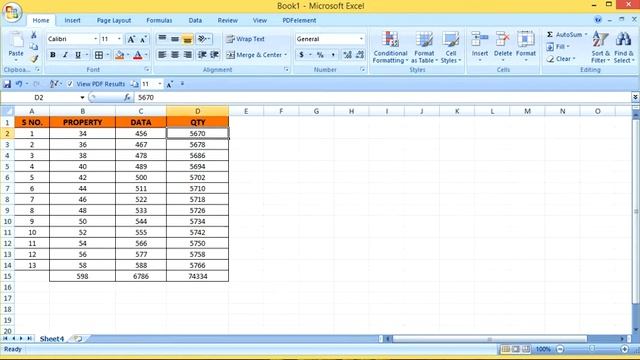The height and width of the screenshot is (360, 640).
Task: Click the Accounting dollar format icon
Action: [301, 55]
